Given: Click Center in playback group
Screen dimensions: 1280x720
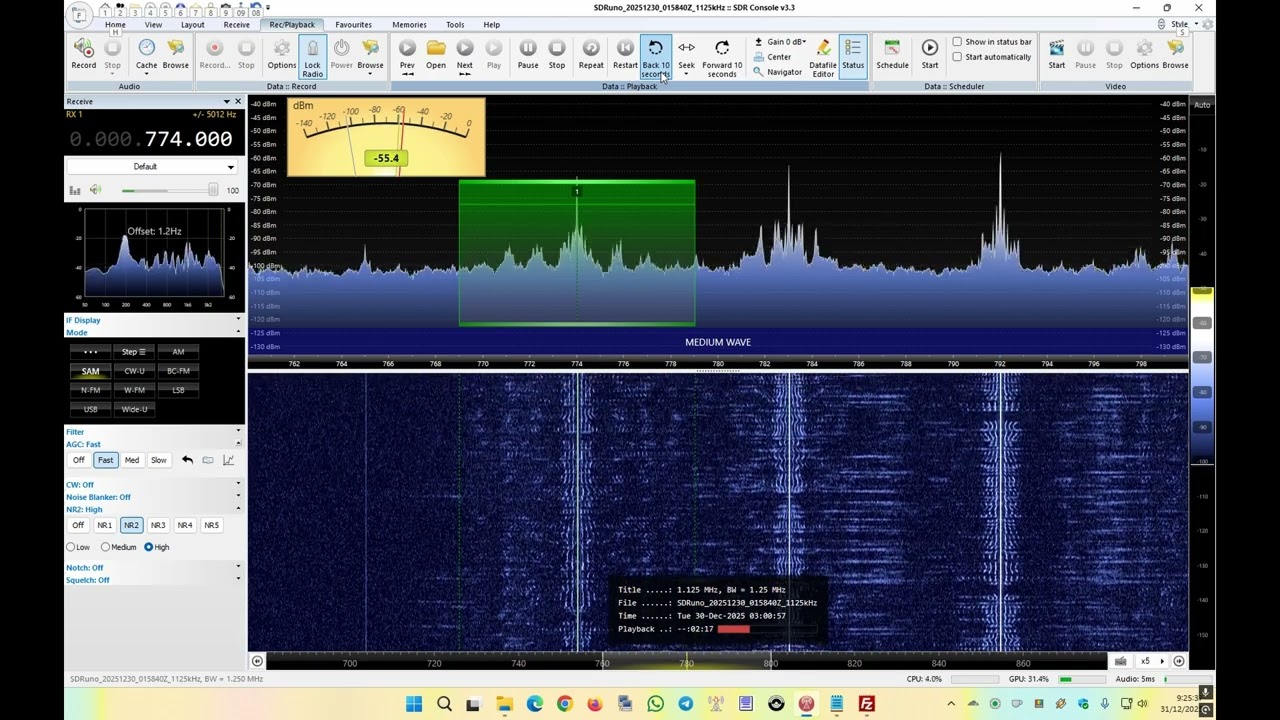Looking at the screenshot, I should click(x=772, y=57).
